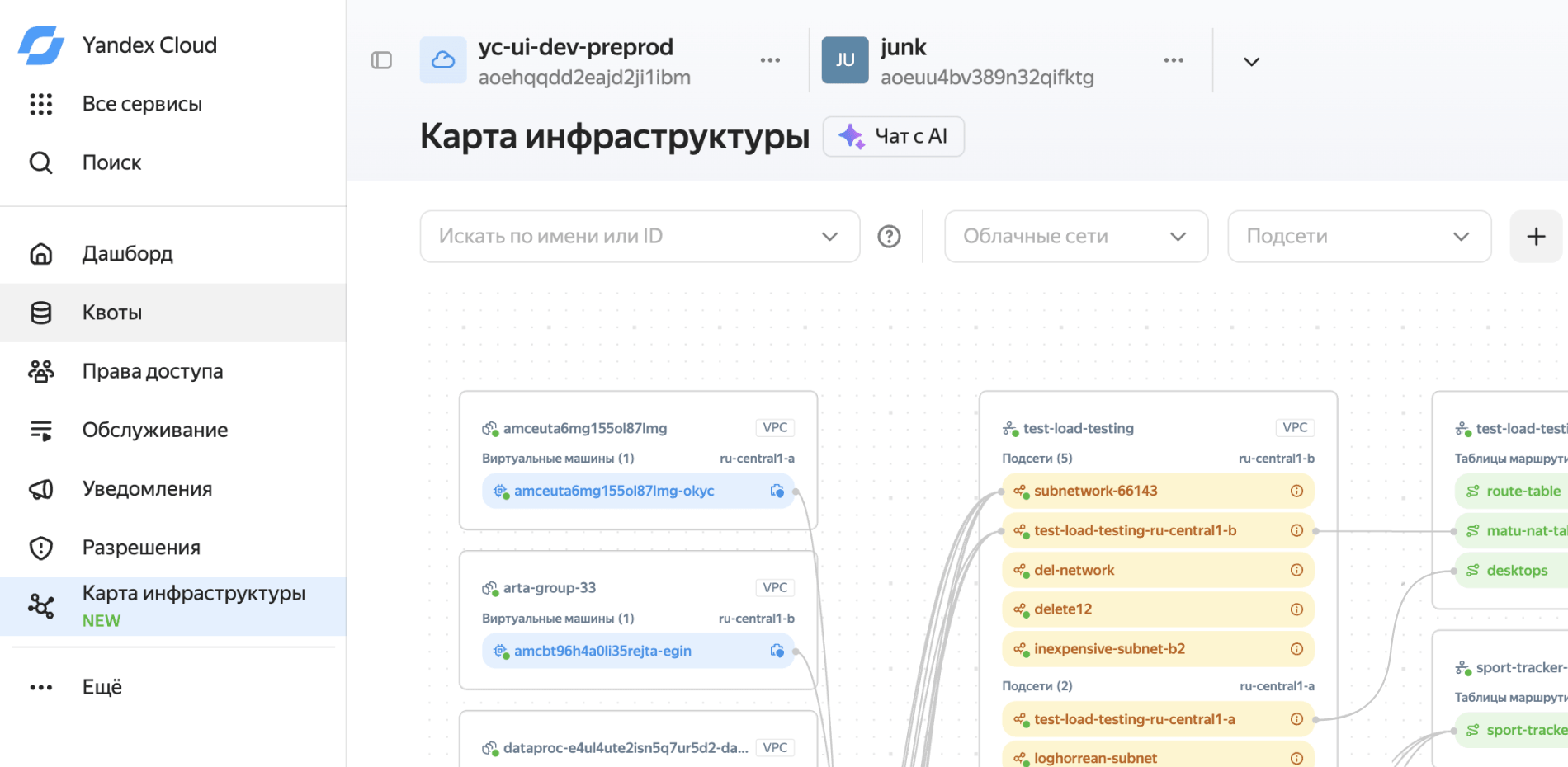
Task: Open Облачные сети dropdown
Action: click(1076, 237)
